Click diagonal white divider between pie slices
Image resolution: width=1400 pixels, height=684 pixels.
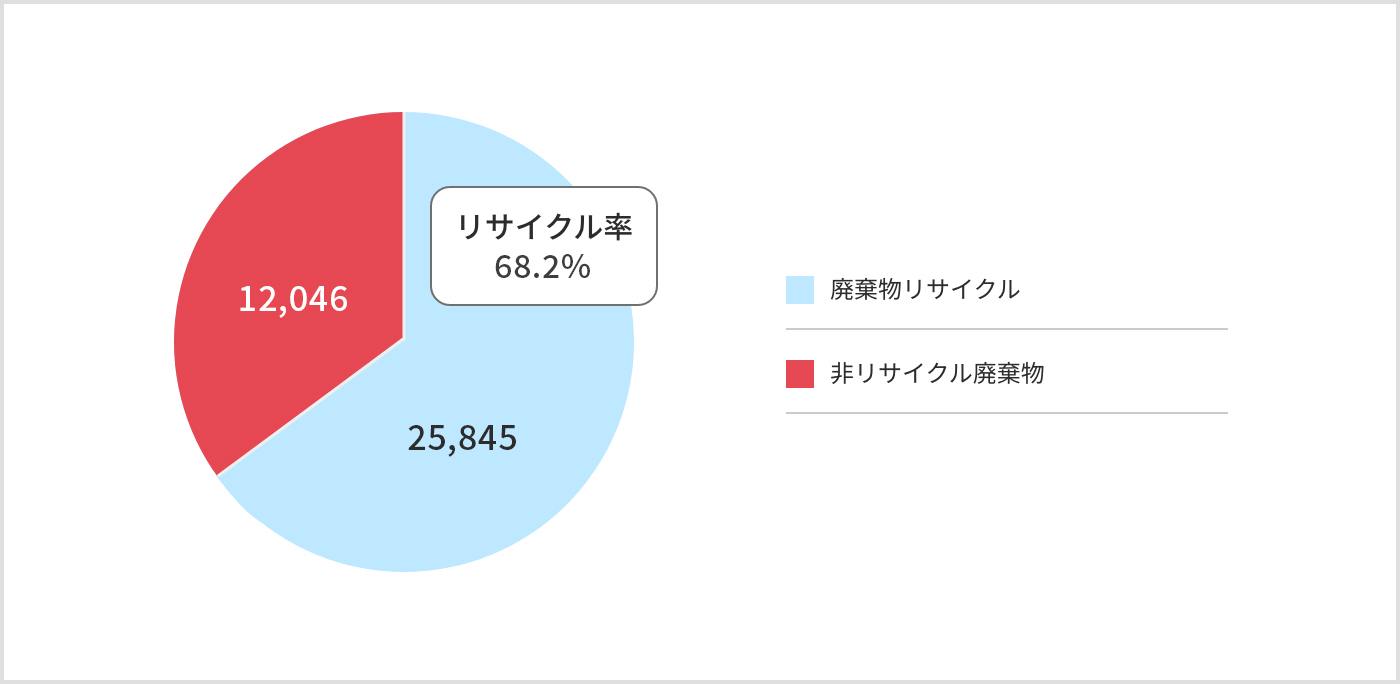(x=310, y=407)
